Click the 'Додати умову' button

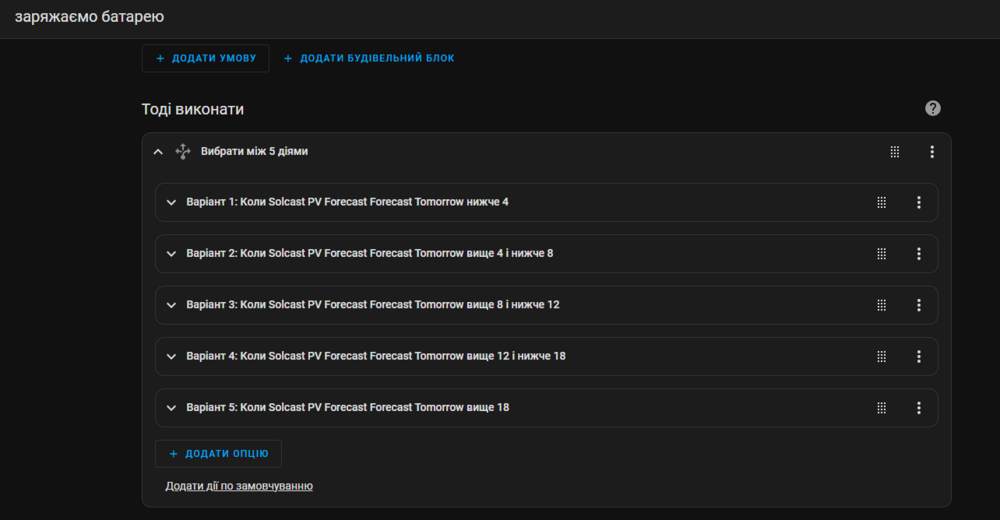pos(205,58)
